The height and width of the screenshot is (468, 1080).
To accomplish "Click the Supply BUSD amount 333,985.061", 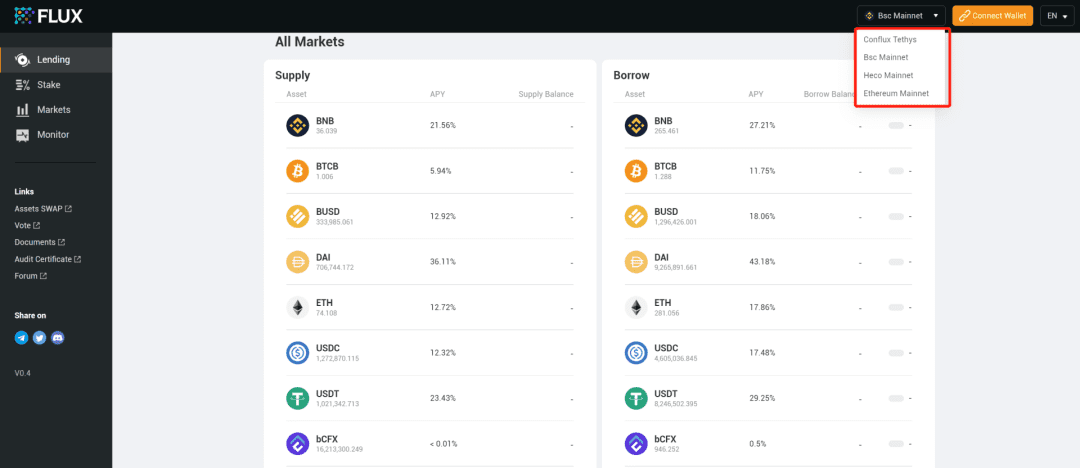I will pyautogui.click(x=335, y=222).
